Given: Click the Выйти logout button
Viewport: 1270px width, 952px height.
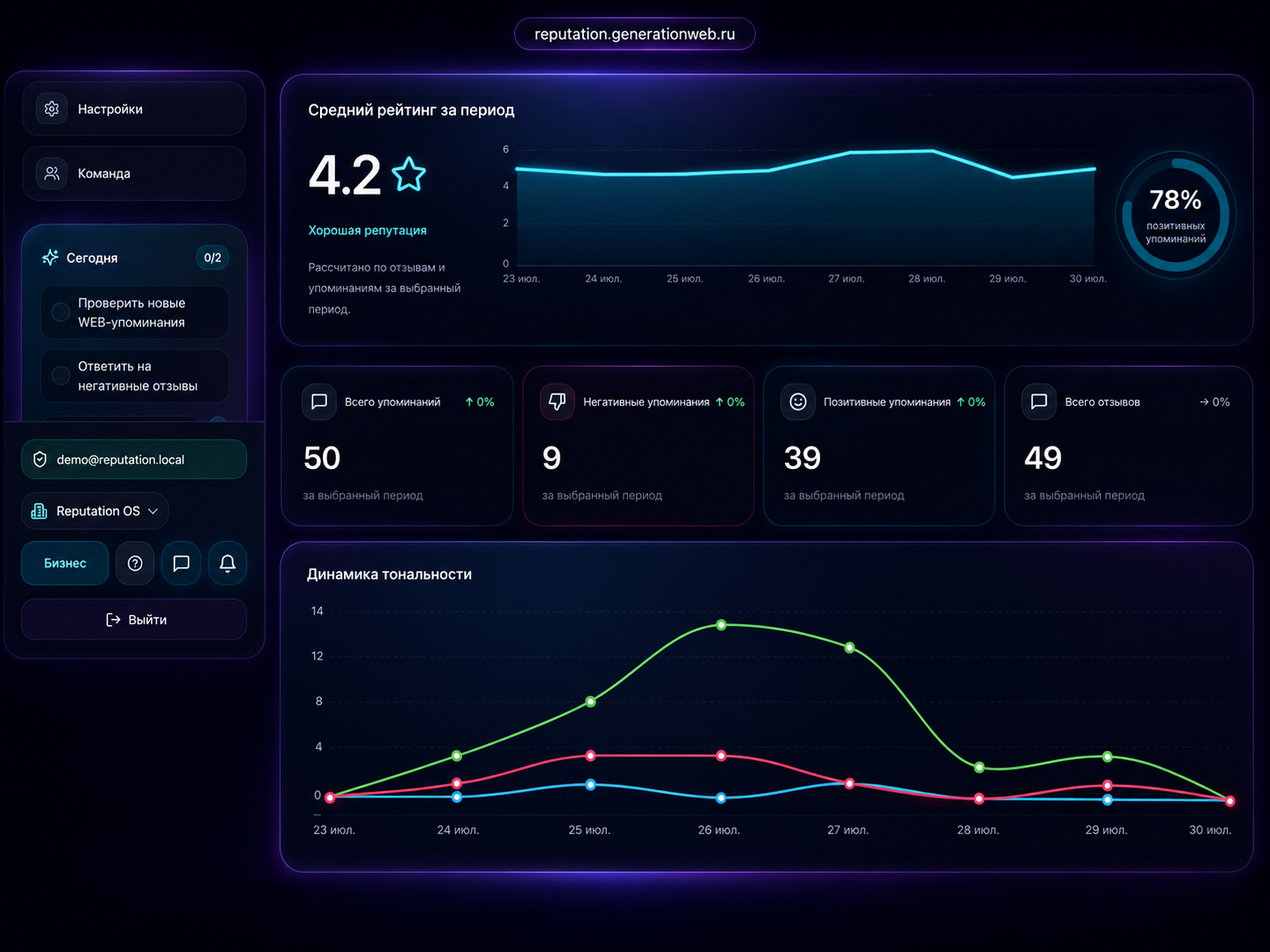Looking at the screenshot, I should 134,619.
